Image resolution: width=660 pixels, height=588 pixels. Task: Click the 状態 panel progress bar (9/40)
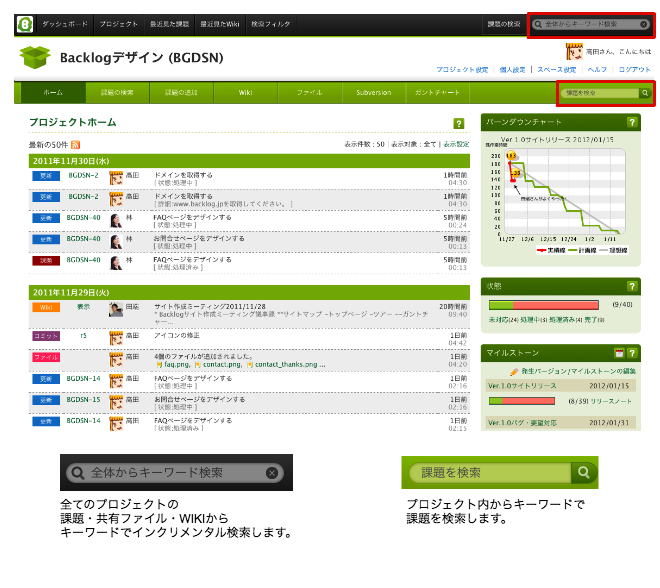pos(543,305)
